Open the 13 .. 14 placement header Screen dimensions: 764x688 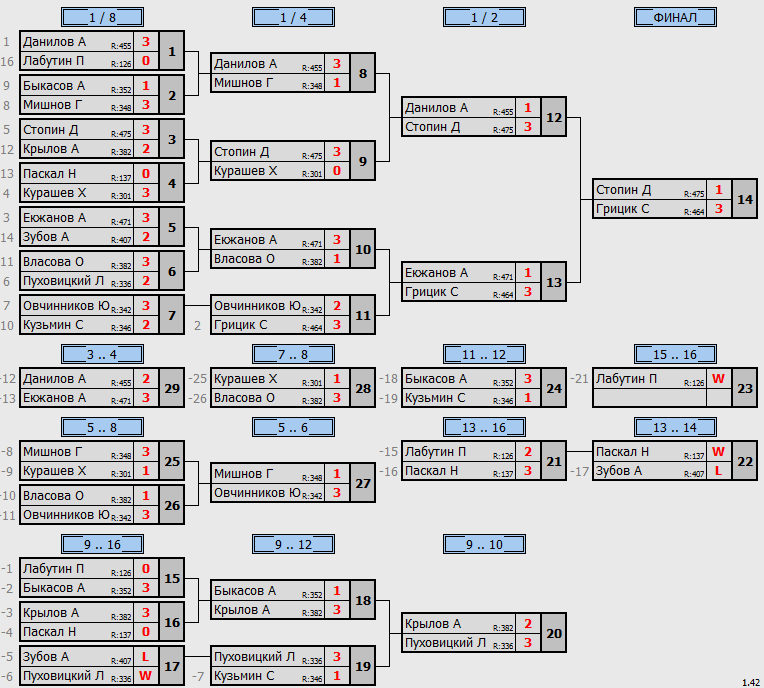pos(675,427)
